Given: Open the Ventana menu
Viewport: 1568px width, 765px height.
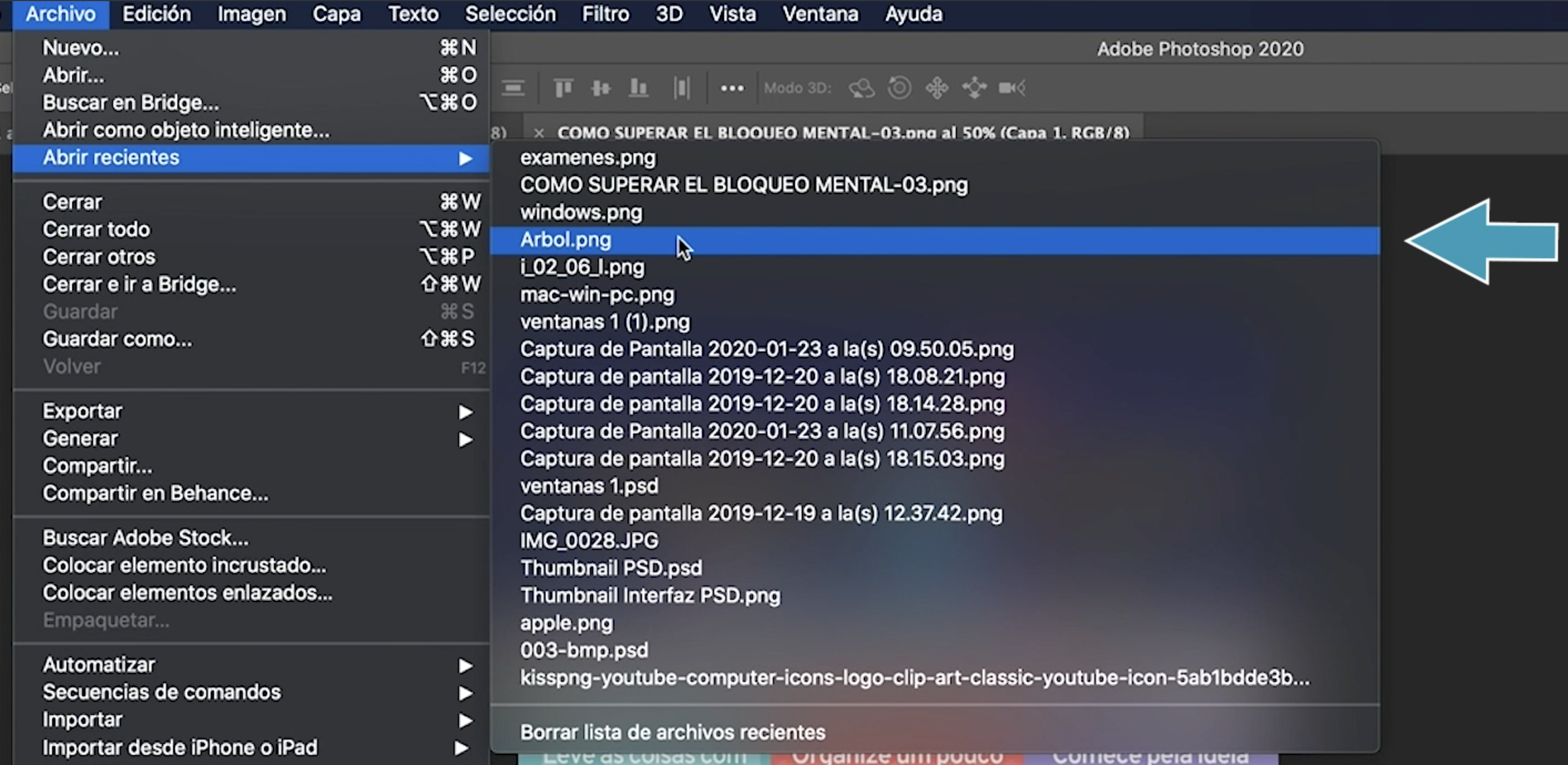Looking at the screenshot, I should (820, 14).
